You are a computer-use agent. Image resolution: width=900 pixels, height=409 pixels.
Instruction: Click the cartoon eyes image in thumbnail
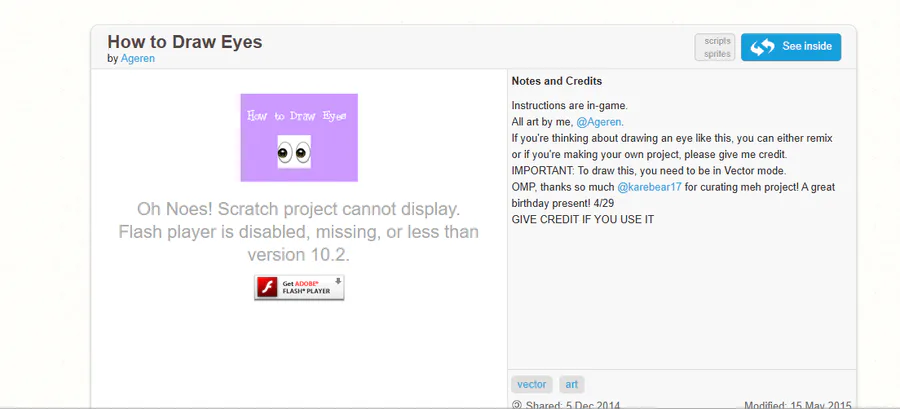pyautogui.click(x=294, y=152)
